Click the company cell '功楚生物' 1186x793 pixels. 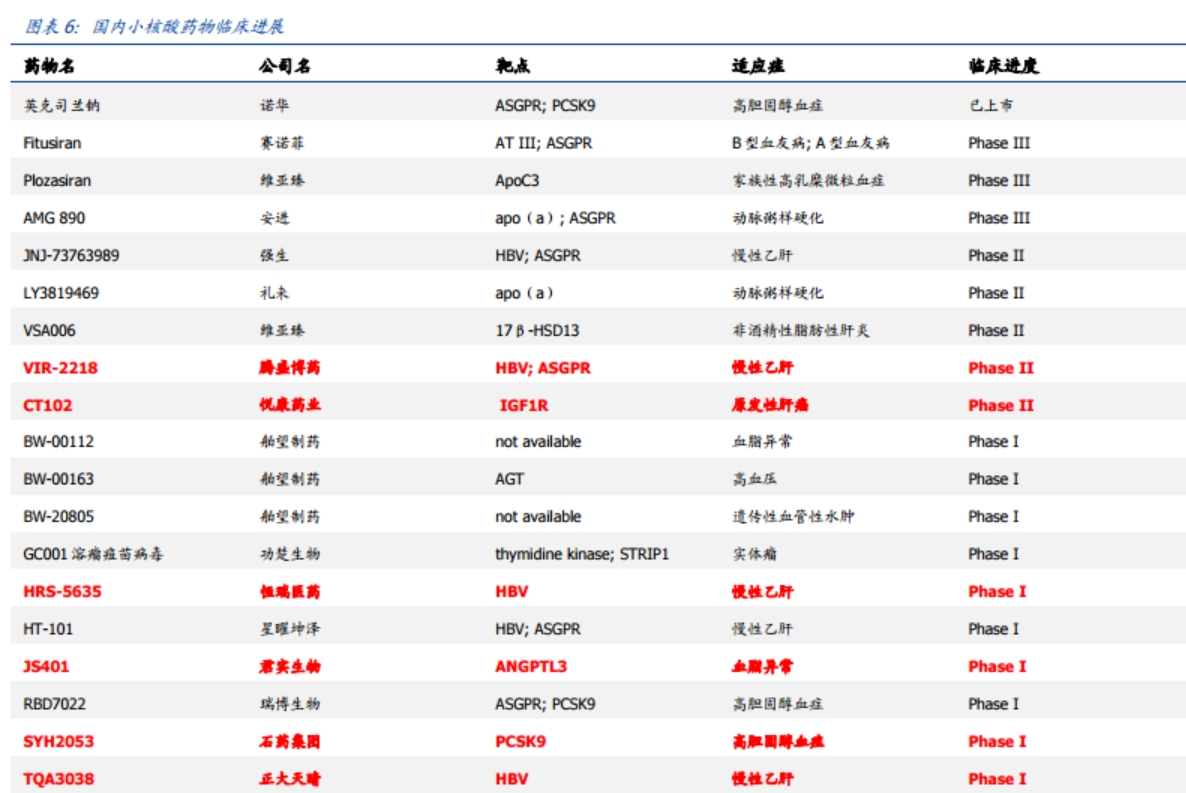290,555
